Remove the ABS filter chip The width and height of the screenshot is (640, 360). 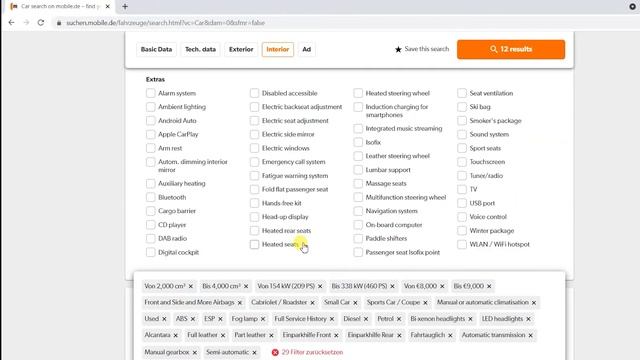coord(193,319)
